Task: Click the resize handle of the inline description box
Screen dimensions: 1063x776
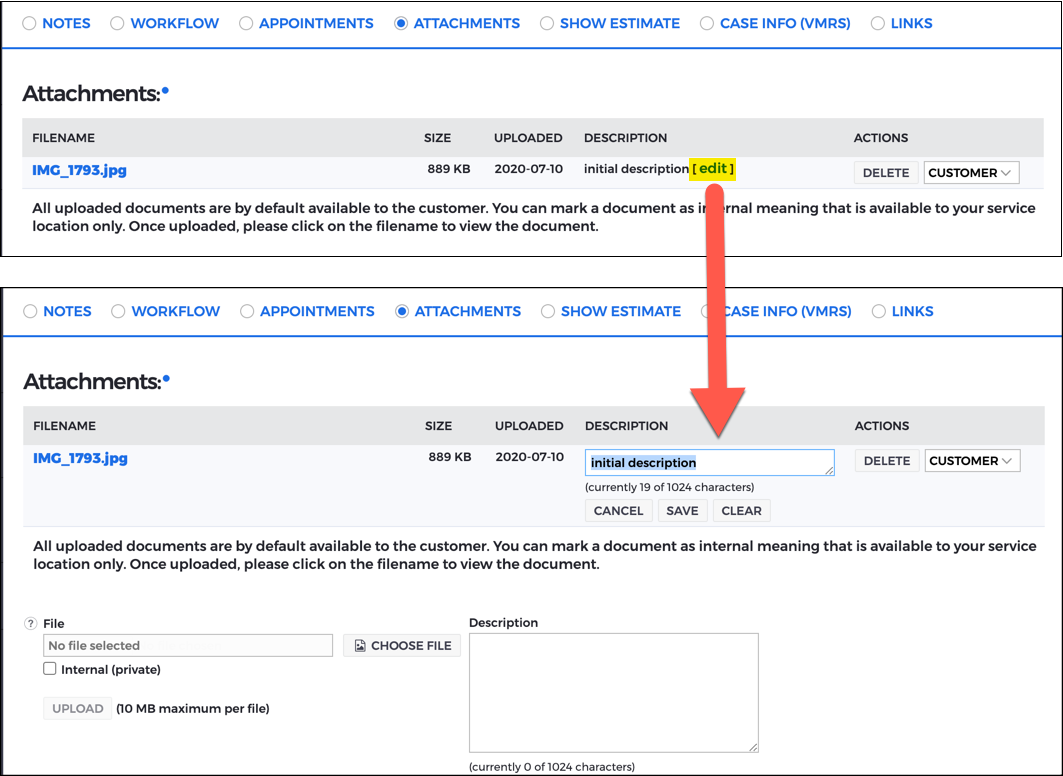Action: pos(829,470)
